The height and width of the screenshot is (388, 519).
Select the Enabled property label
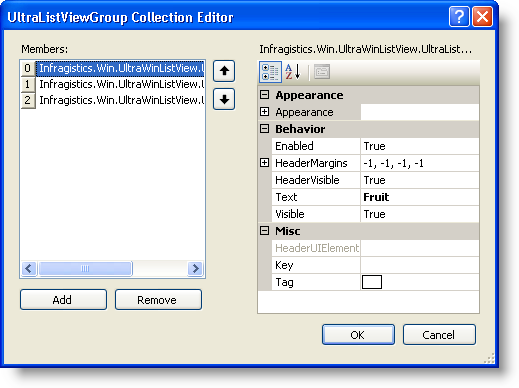pos(316,146)
